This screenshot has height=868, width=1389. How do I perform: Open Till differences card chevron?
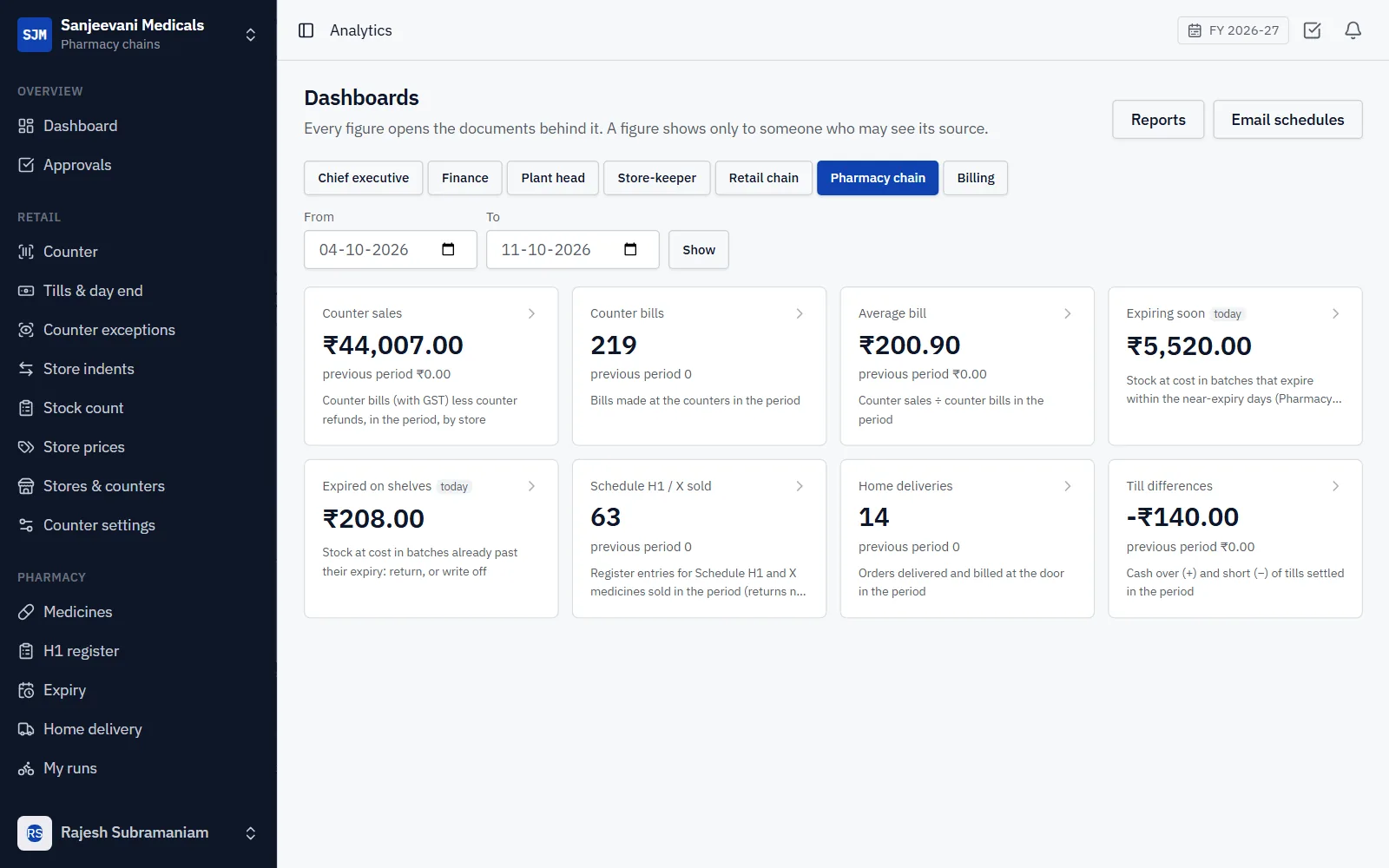coord(1335,486)
